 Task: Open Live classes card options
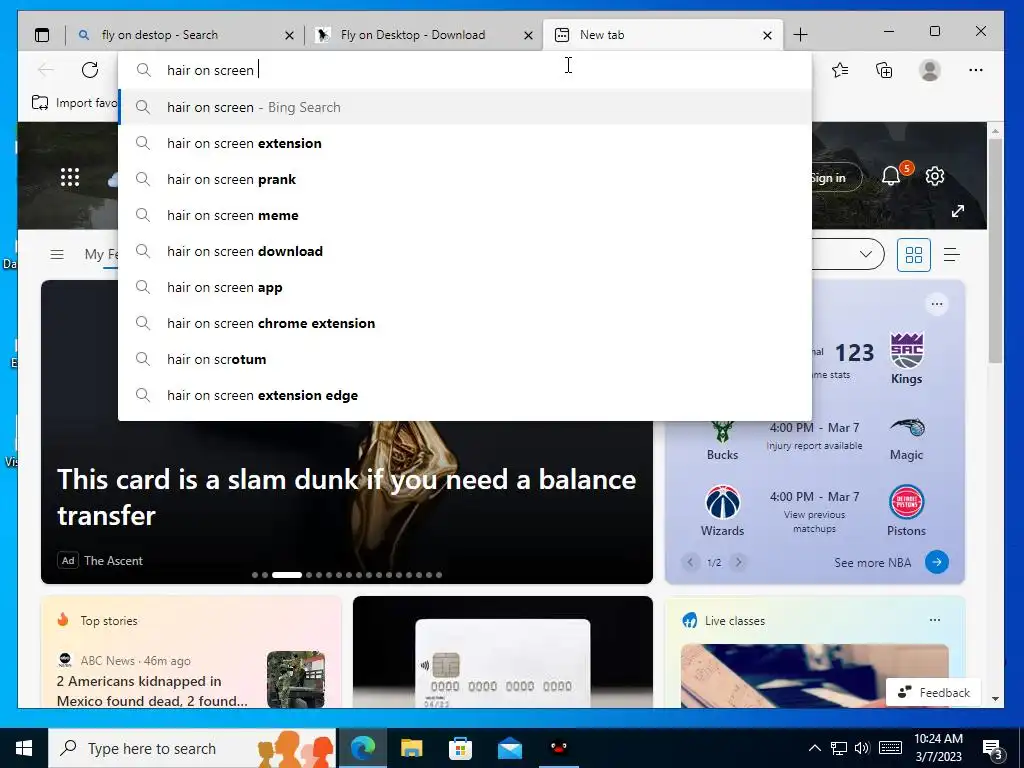tap(935, 620)
